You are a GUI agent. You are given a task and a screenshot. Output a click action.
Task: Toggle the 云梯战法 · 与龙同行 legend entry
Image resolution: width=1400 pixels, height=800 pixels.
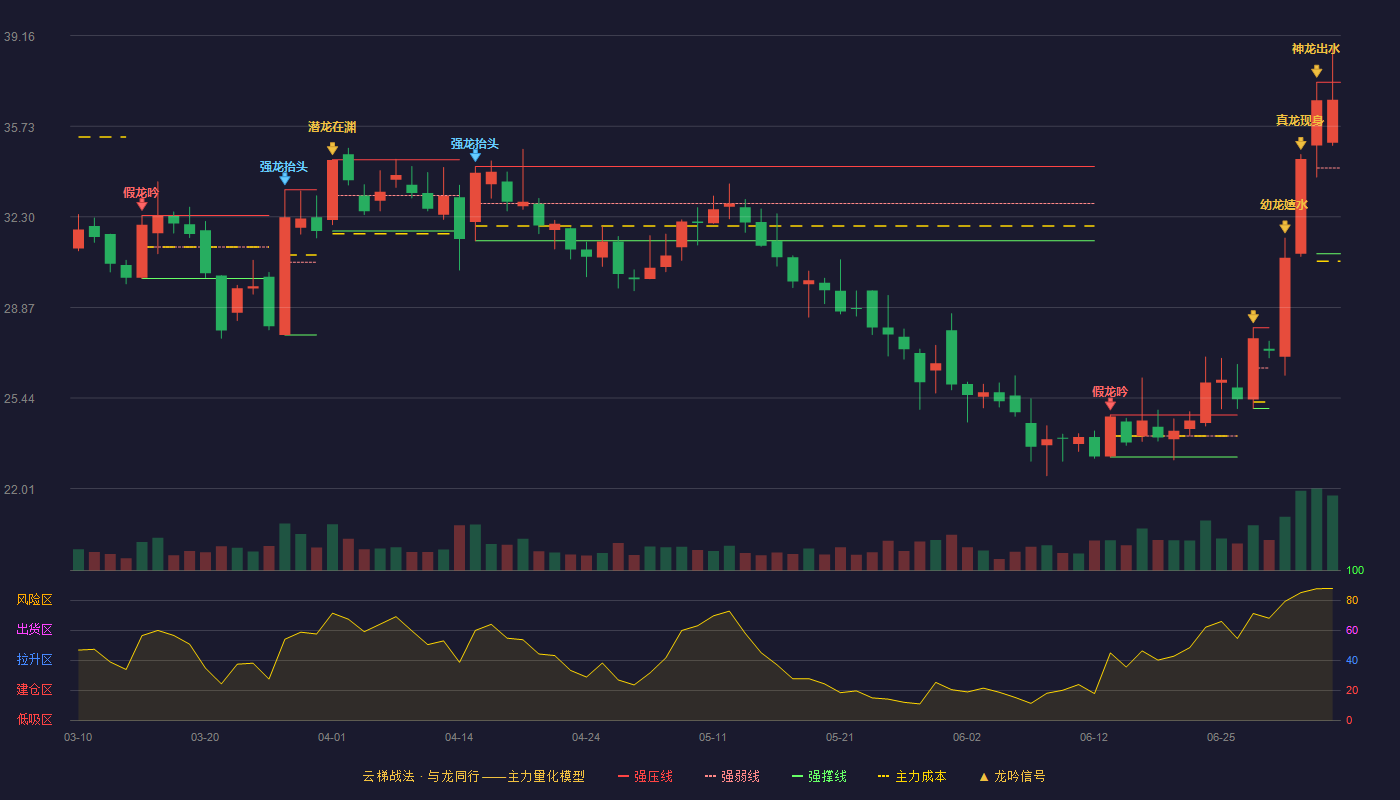[x=473, y=776]
